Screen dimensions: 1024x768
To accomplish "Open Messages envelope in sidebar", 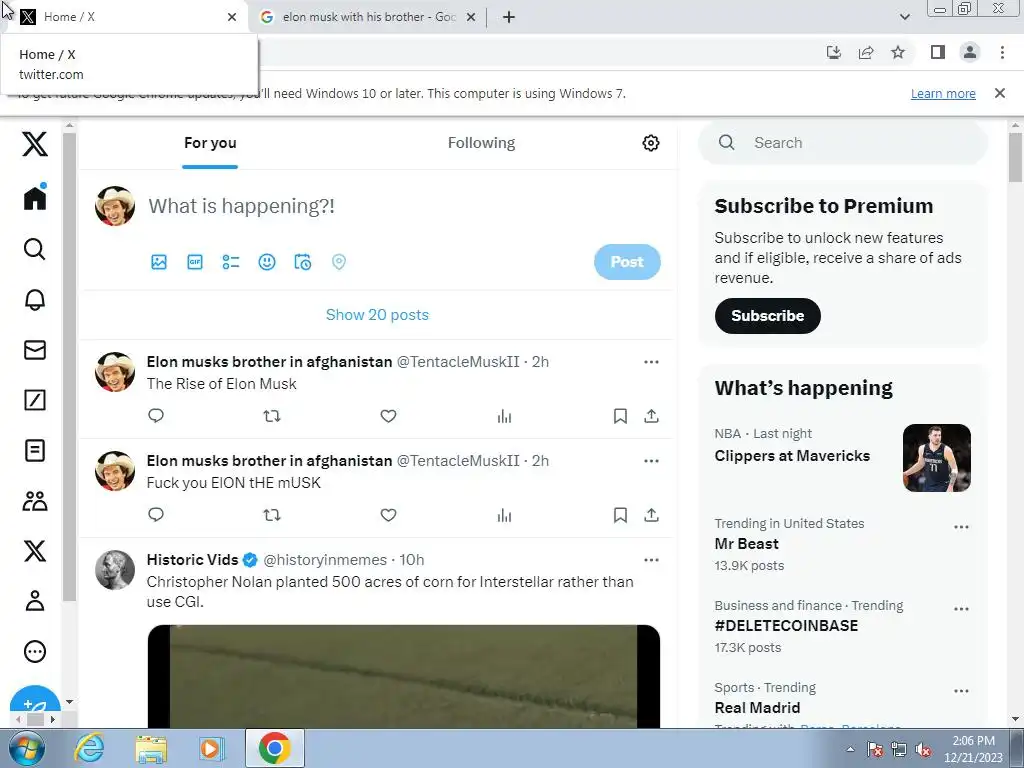I will click(35, 350).
